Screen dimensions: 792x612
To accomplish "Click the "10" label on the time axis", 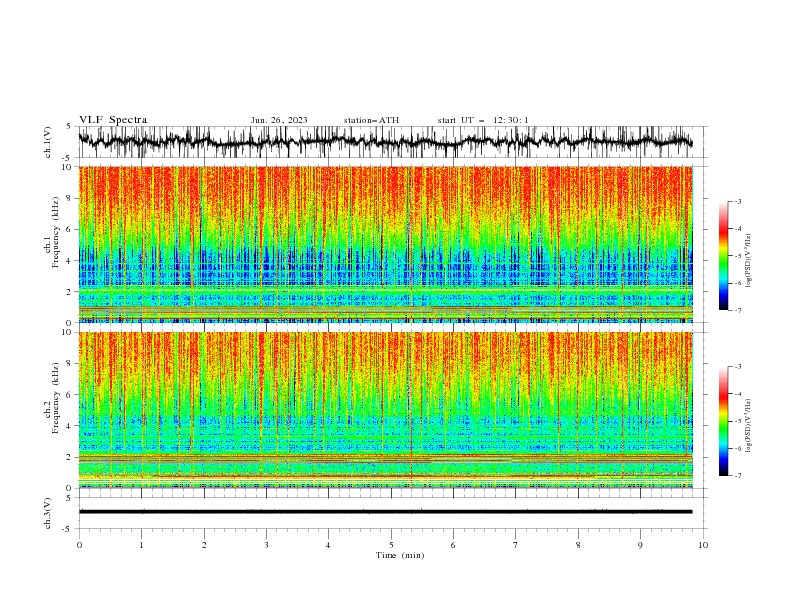I will click(703, 545).
